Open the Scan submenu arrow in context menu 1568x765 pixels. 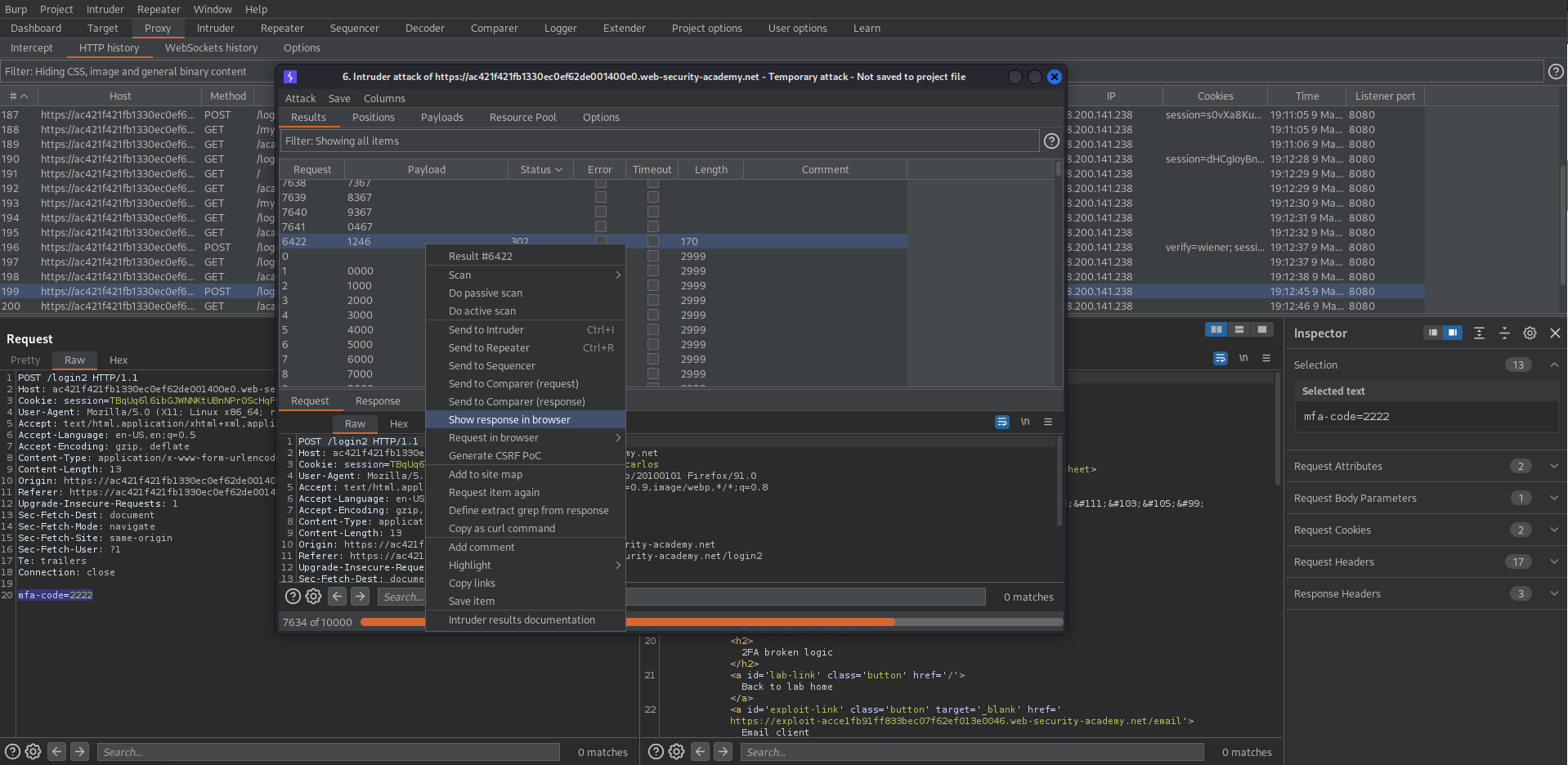click(618, 275)
